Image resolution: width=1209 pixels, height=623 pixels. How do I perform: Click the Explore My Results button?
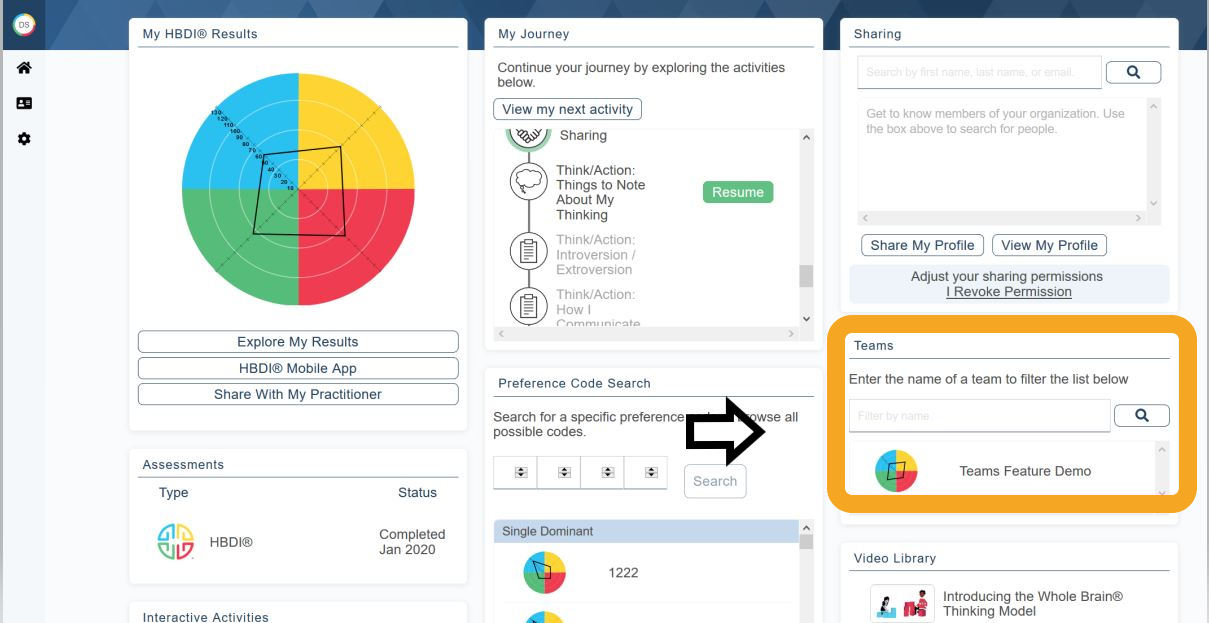297,342
